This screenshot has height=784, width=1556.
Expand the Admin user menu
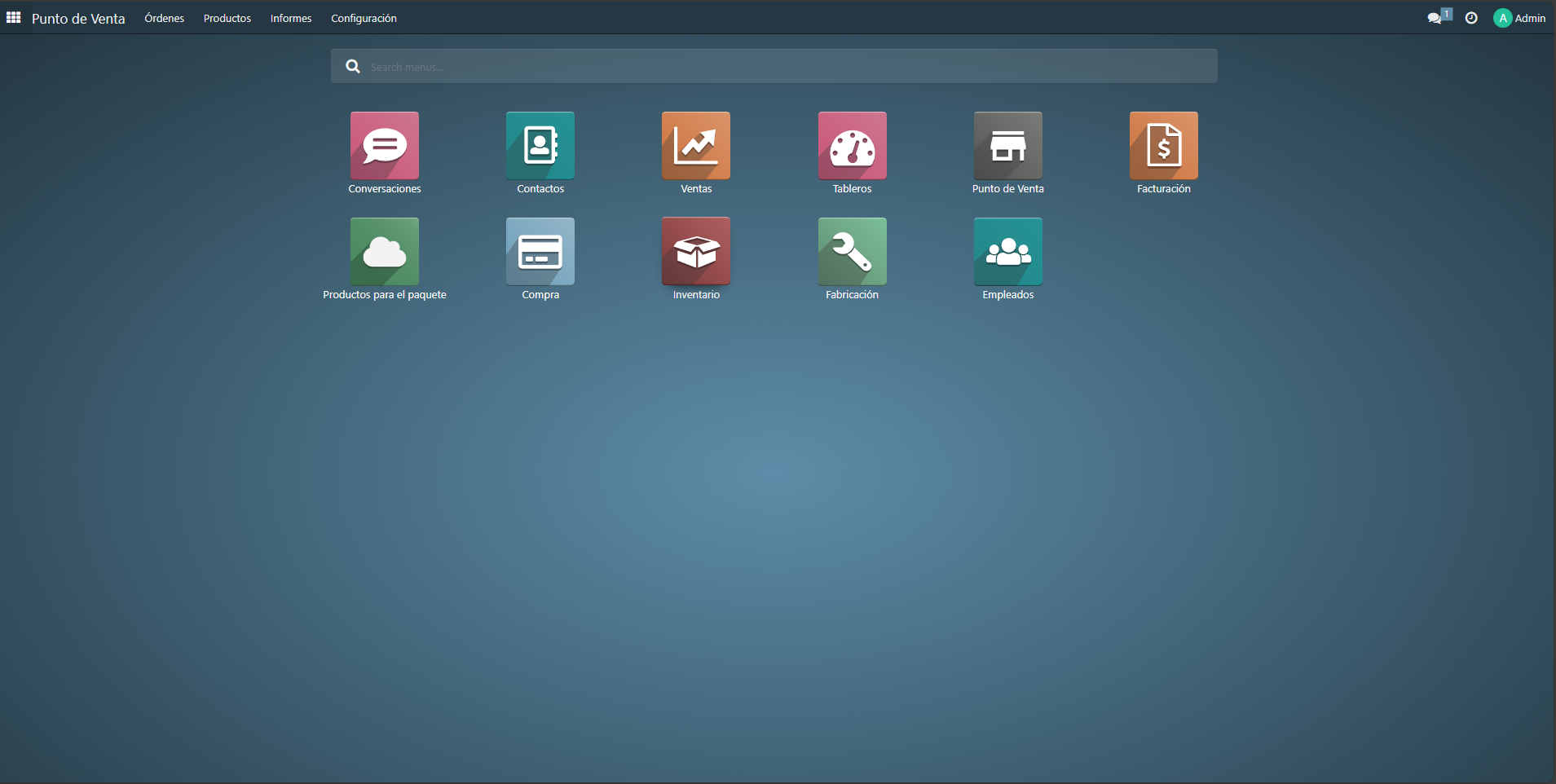pyautogui.click(x=1519, y=18)
